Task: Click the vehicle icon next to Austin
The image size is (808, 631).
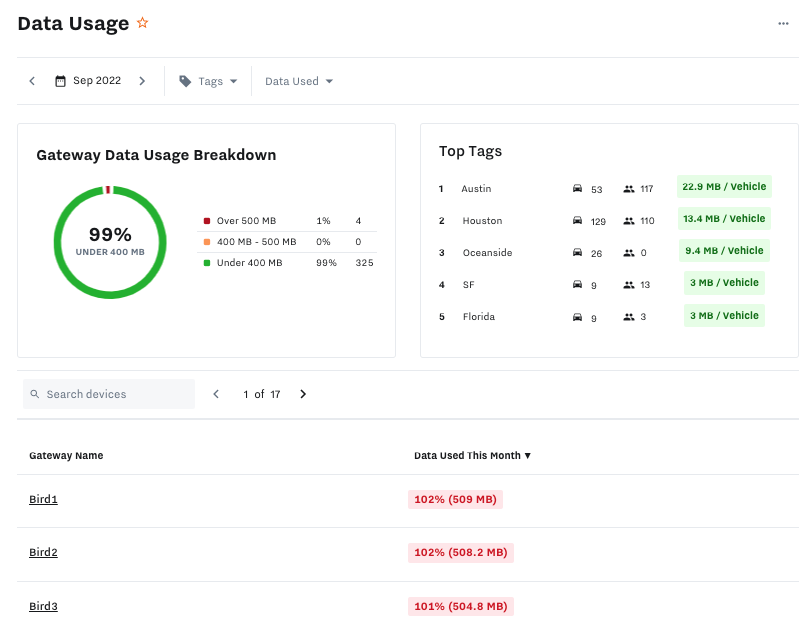Action: tap(579, 188)
